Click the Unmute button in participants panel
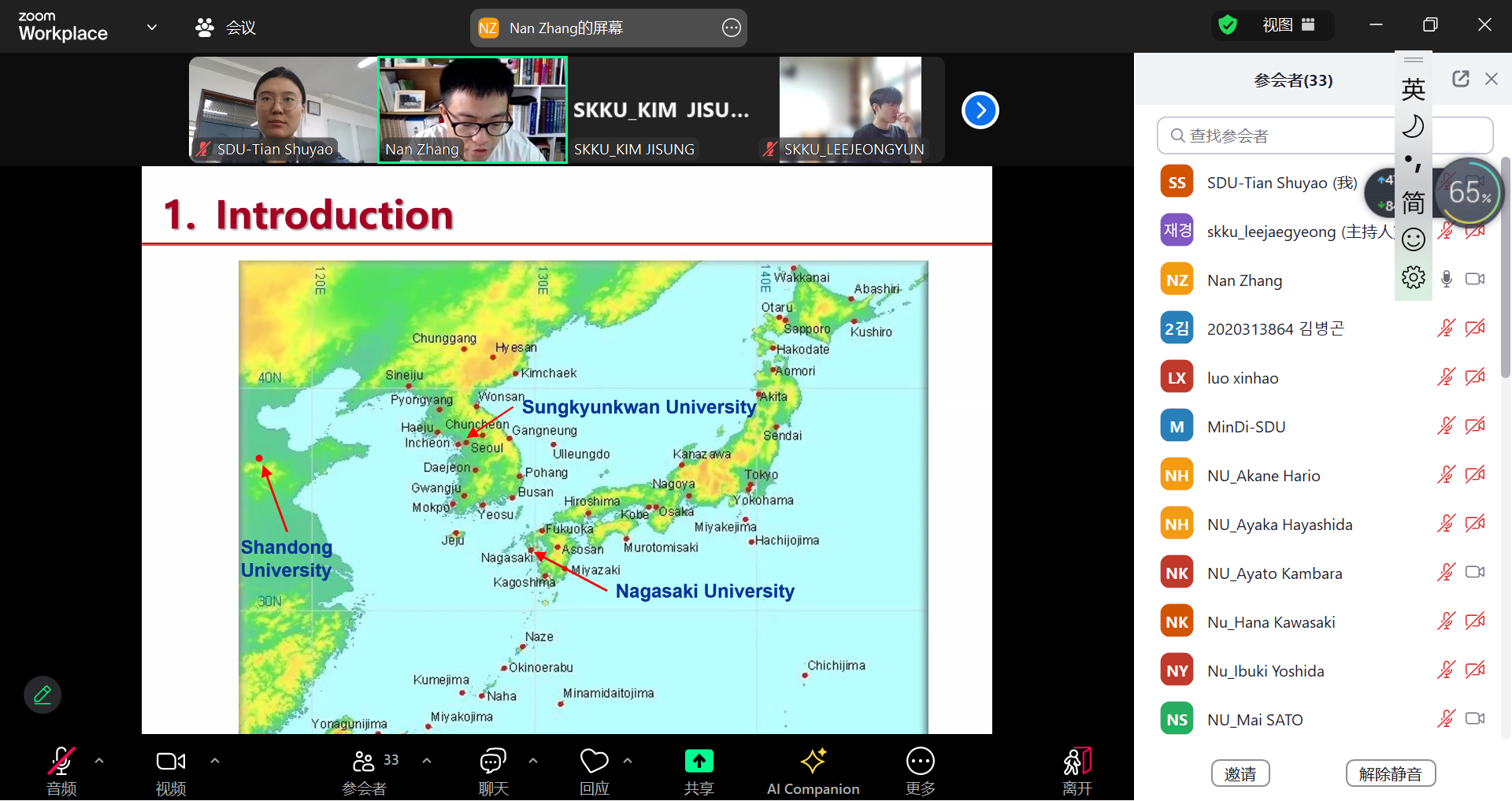Image resolution: width=1512 pixels, height=801 pixels. coord(1390,773)
